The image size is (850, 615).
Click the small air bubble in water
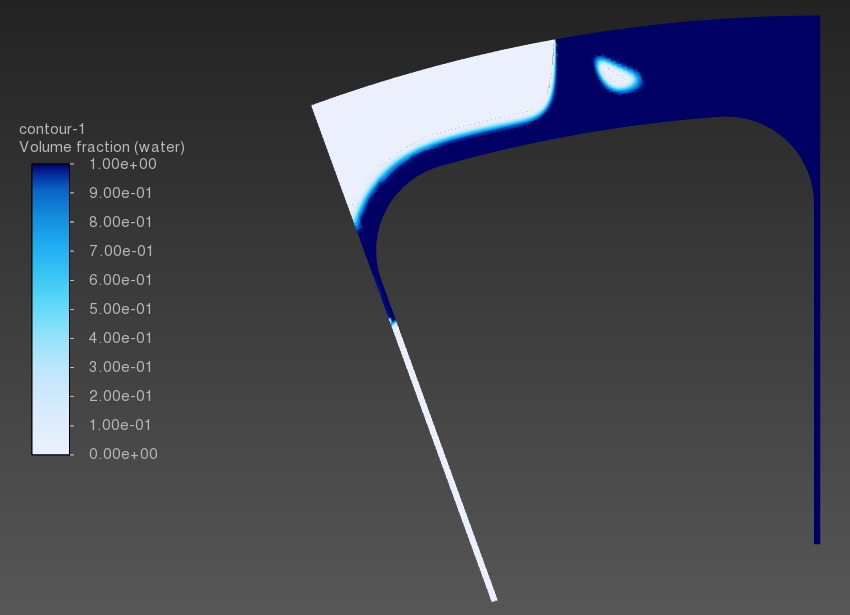[618, 75]
